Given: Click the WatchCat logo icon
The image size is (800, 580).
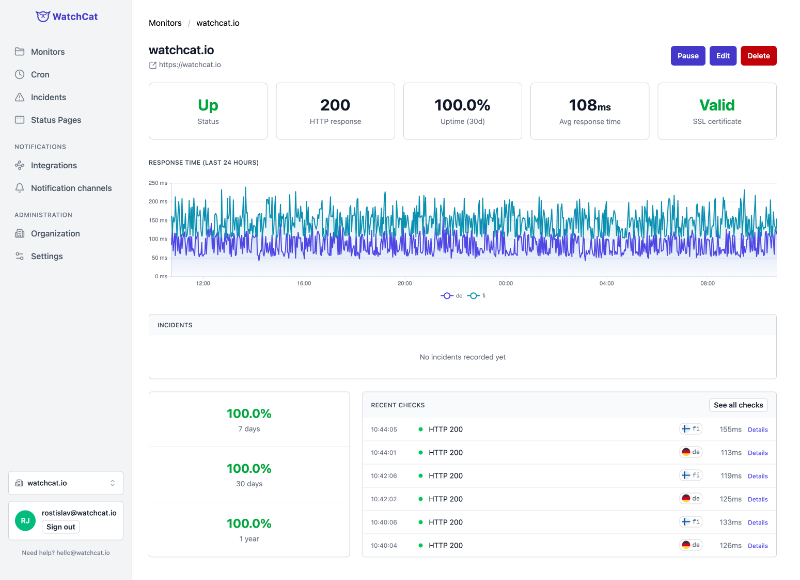Looking at the screenshot, I should pos(43,16).
